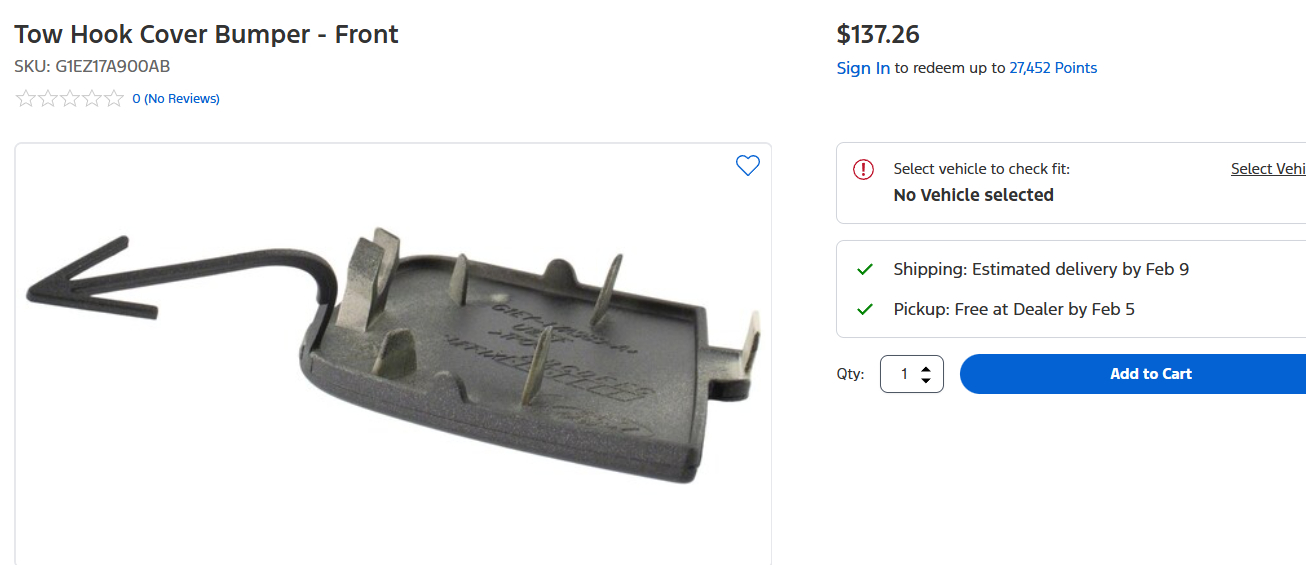The image size is (1306, 565).
Task: Add to Cart
Action: click(x=1133, y=374)
